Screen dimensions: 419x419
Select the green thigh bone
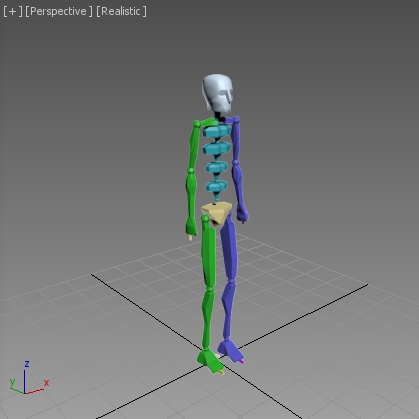[x=209, y=253]
